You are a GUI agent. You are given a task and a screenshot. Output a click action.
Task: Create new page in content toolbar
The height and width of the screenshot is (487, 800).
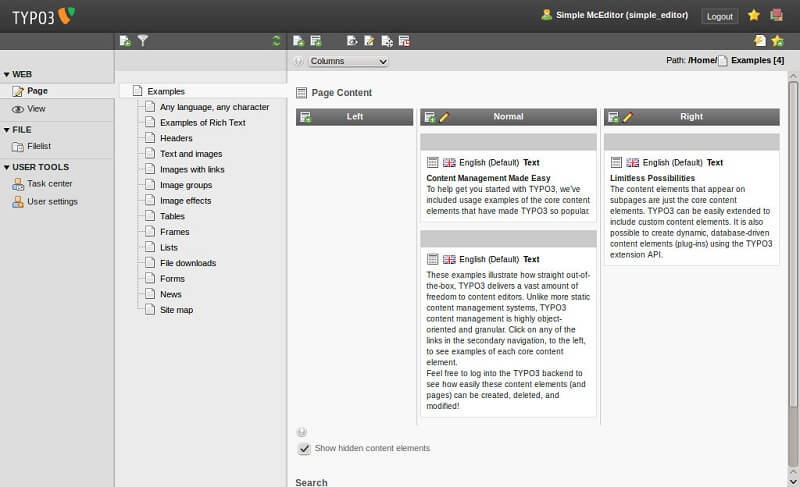[x=298, y=41]
